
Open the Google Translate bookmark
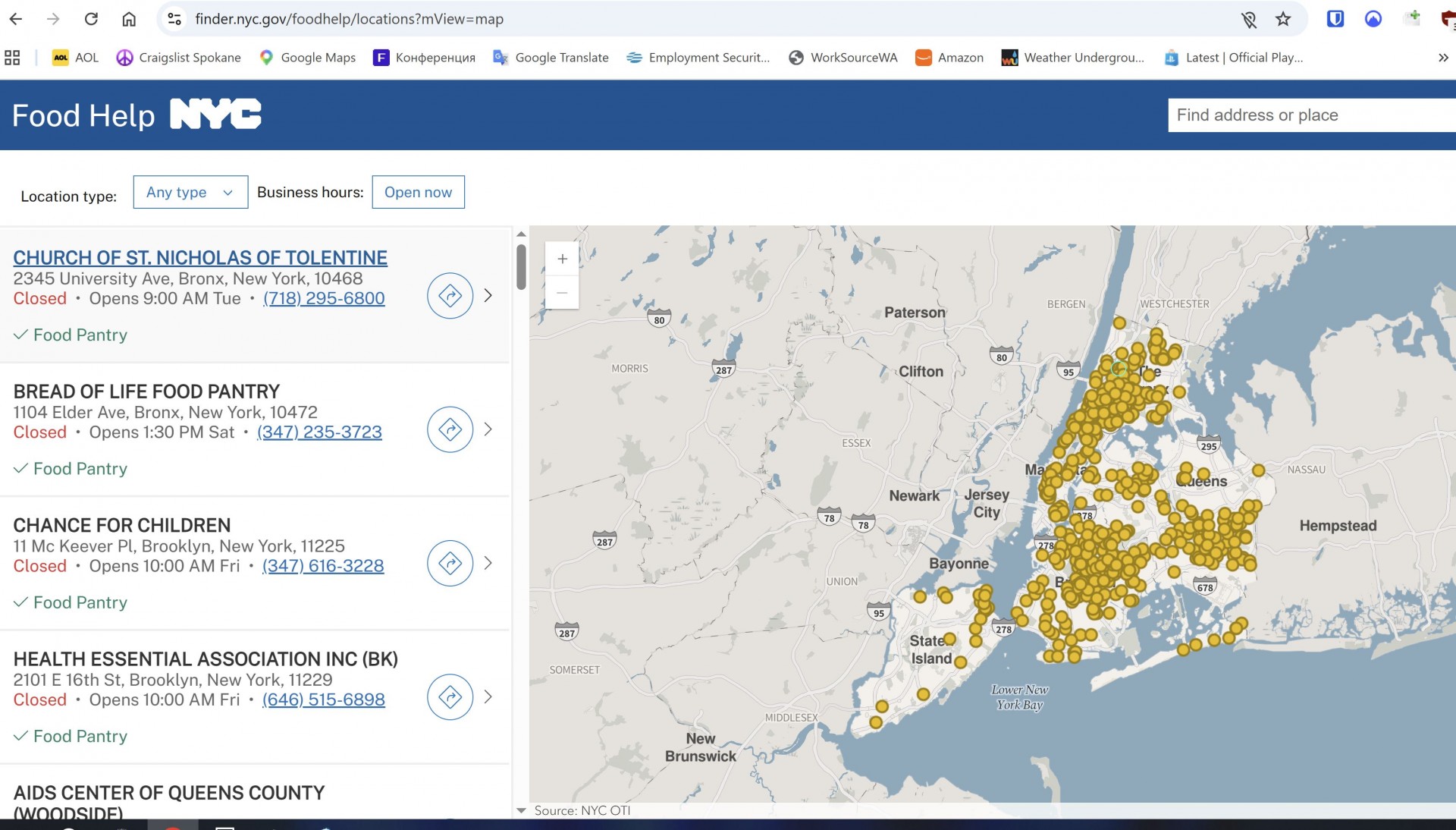[x=551, y=58]
